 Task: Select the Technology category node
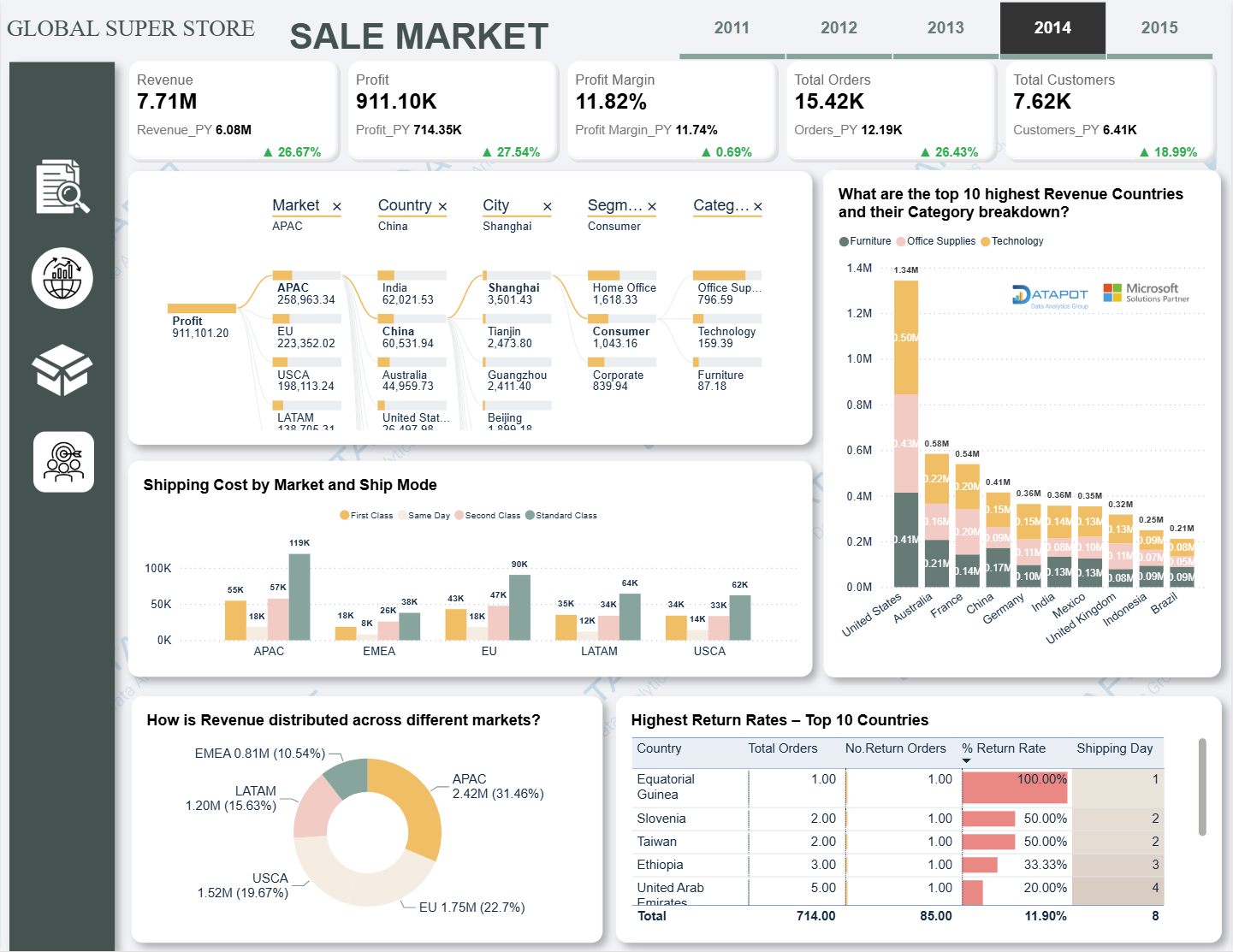tap(727, 332)
